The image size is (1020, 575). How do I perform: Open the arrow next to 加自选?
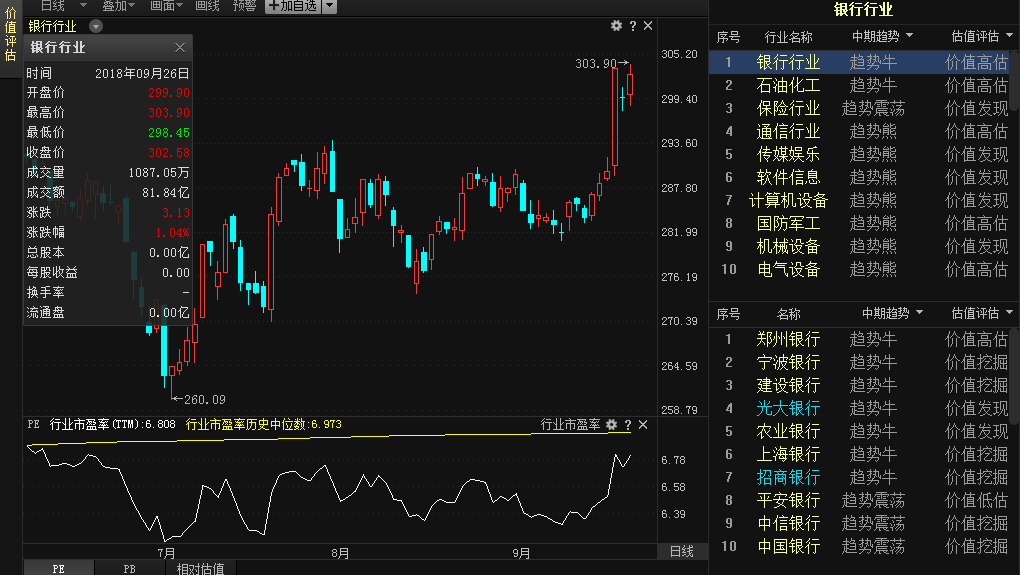pyautogui.click(x=329, y=7)
